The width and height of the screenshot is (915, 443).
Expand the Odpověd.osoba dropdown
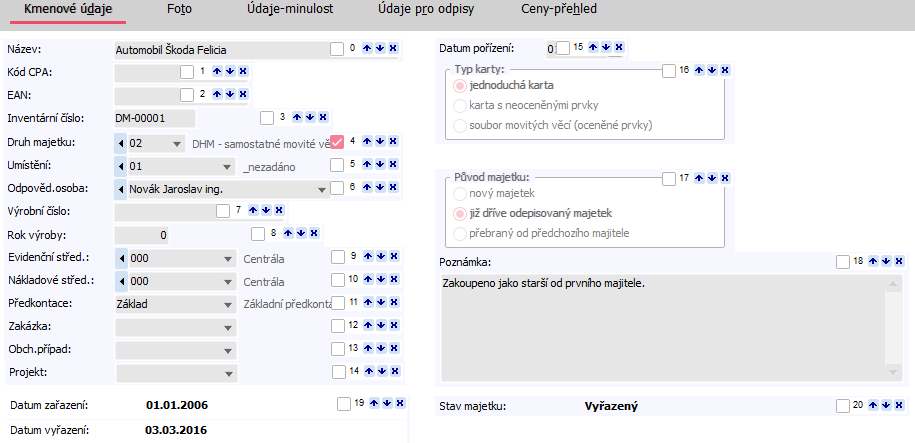(x=322, y=189)
